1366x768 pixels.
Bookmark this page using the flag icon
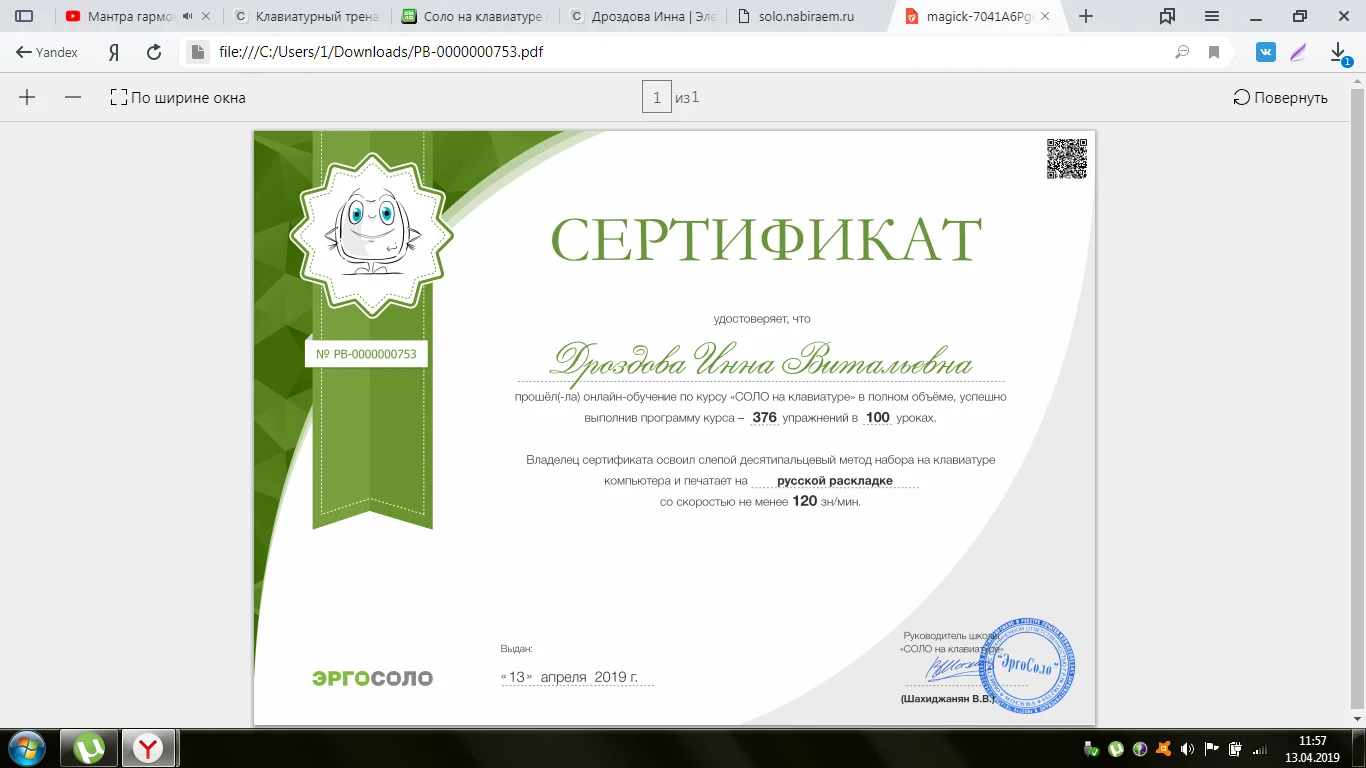point(1214,53)
